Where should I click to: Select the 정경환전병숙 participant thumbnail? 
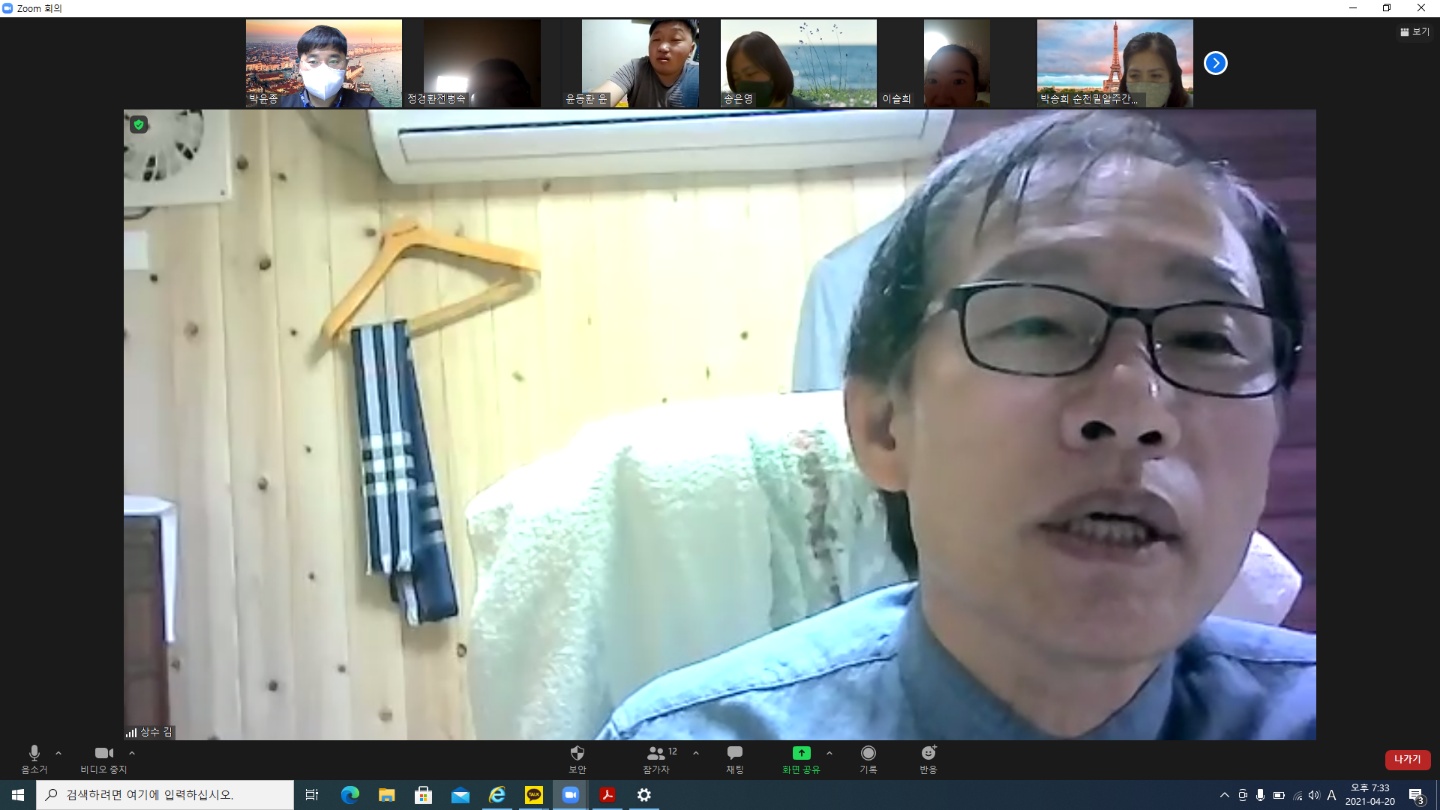[x=482, y=63]
